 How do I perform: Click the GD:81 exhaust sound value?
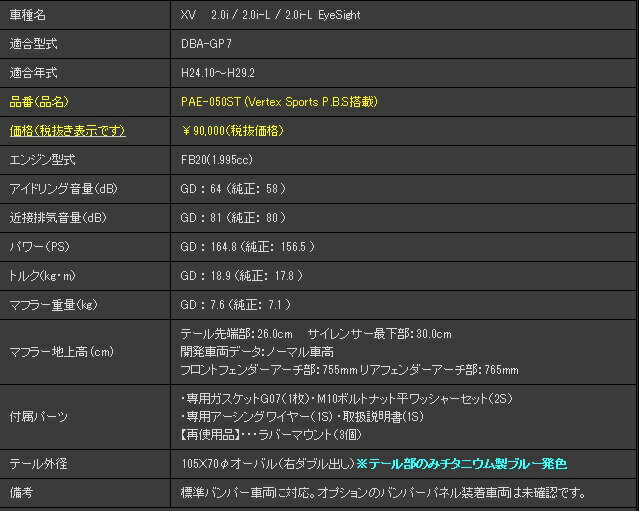tap(232, 217)
